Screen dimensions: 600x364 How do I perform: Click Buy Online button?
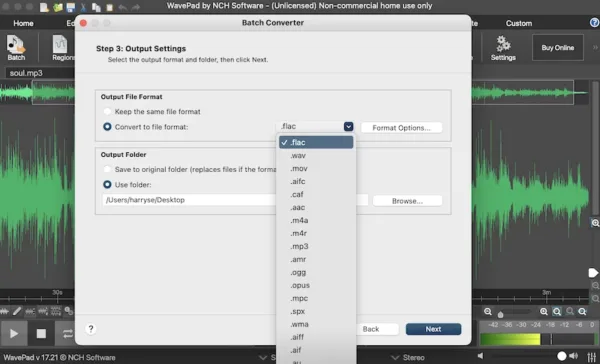558,48
